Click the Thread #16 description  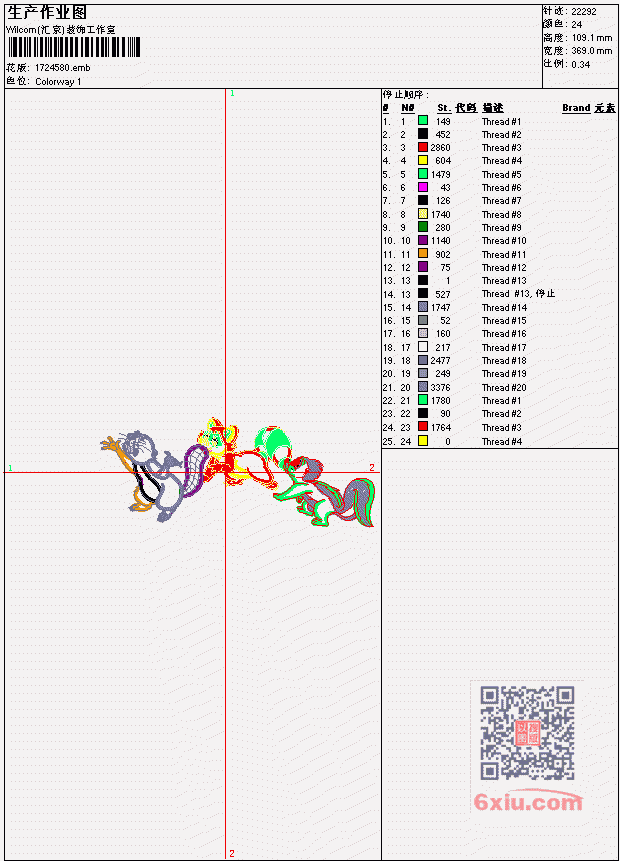point(504,334)
